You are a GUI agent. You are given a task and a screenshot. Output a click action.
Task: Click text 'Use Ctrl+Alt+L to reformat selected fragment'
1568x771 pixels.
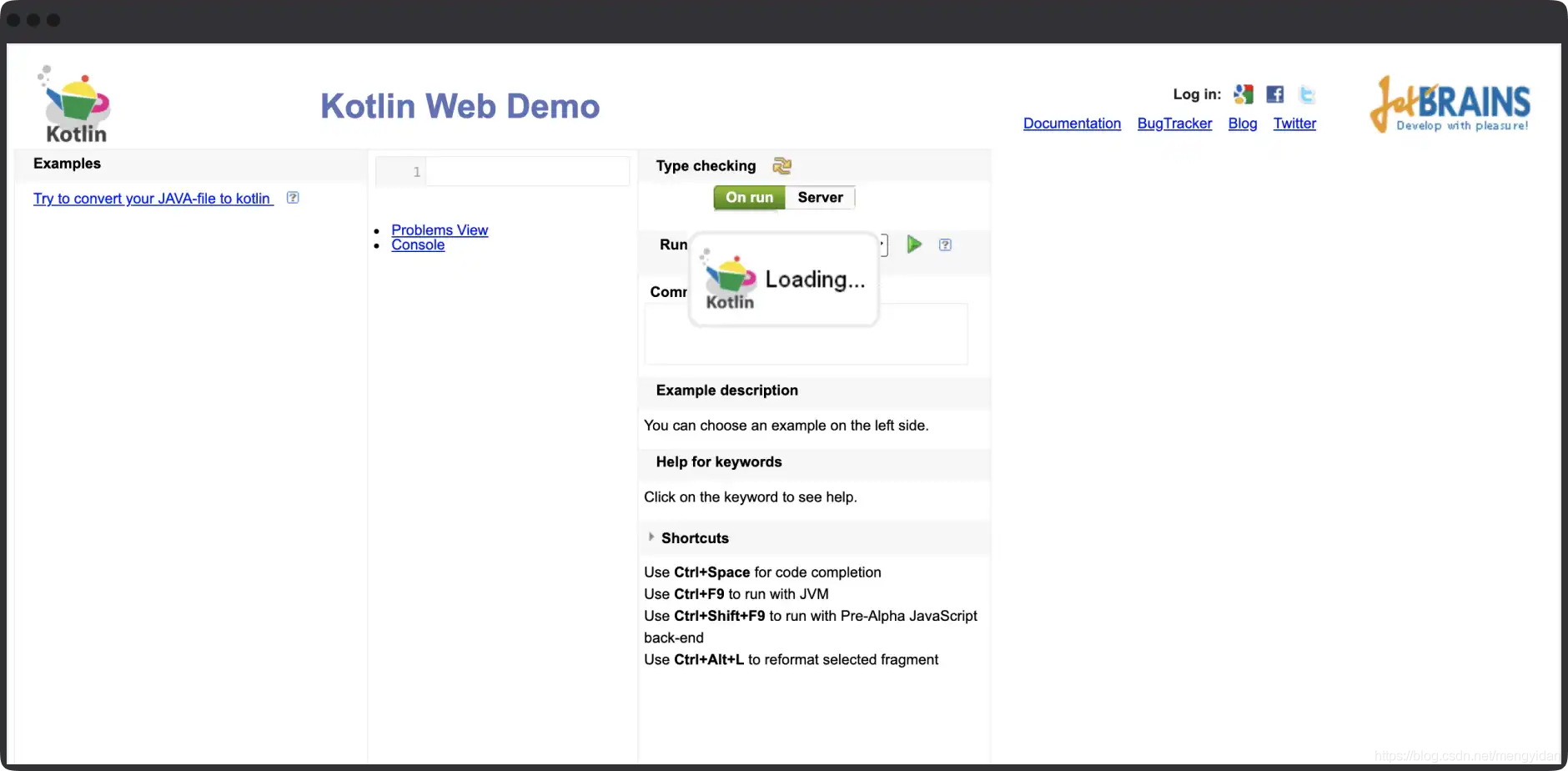pyautogui.click(x=791, y=660)
